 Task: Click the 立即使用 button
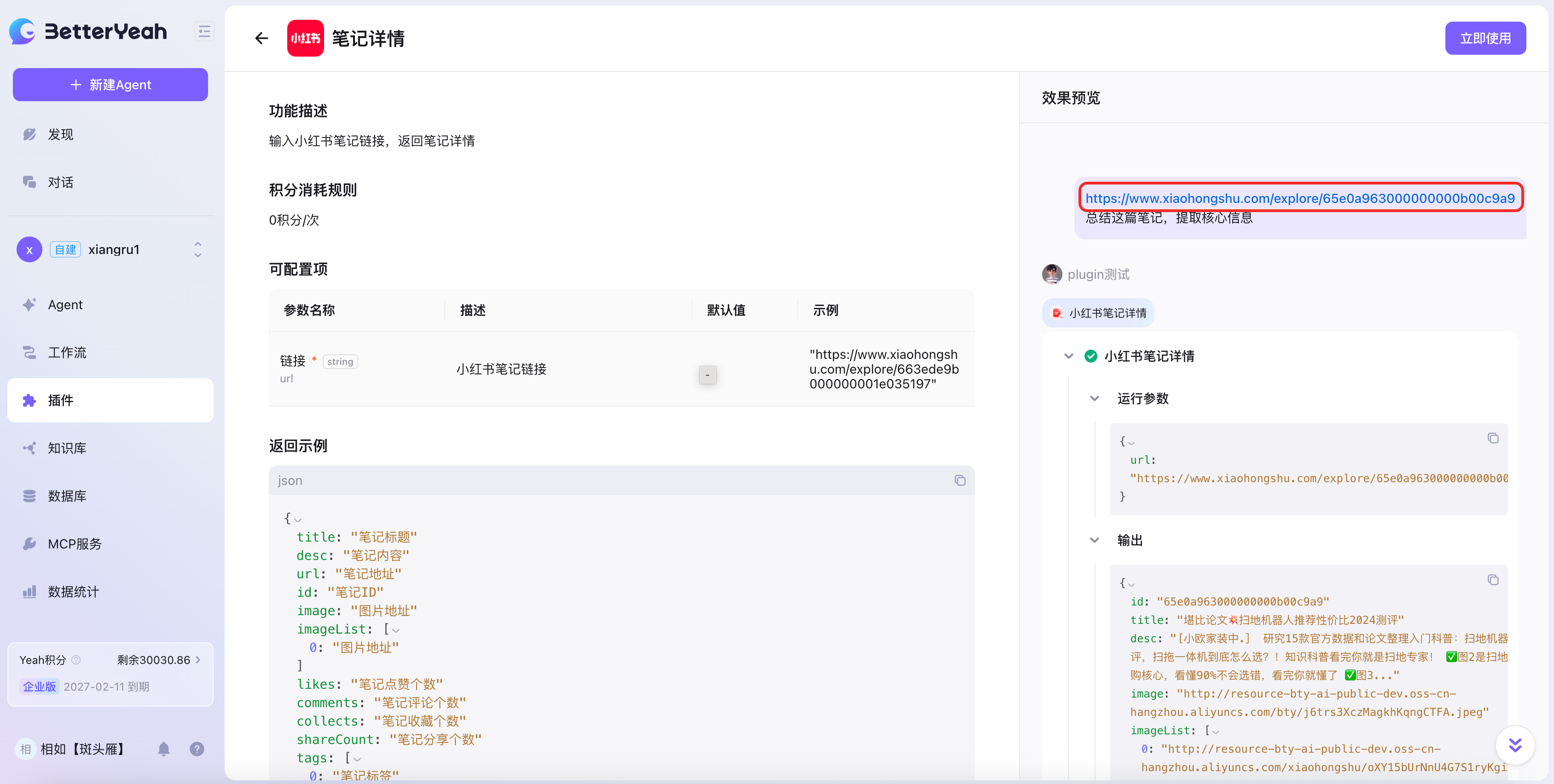(x=1484, y=39)
